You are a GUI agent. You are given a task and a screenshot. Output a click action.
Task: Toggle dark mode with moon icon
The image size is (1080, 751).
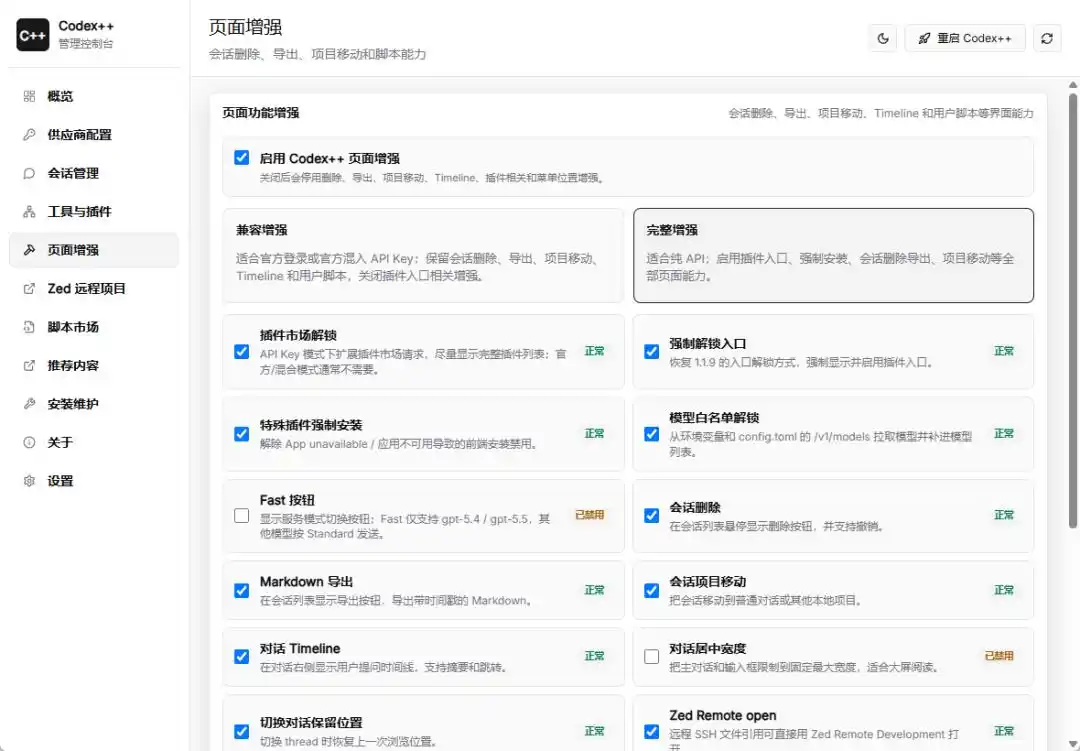tap(883, 39)
